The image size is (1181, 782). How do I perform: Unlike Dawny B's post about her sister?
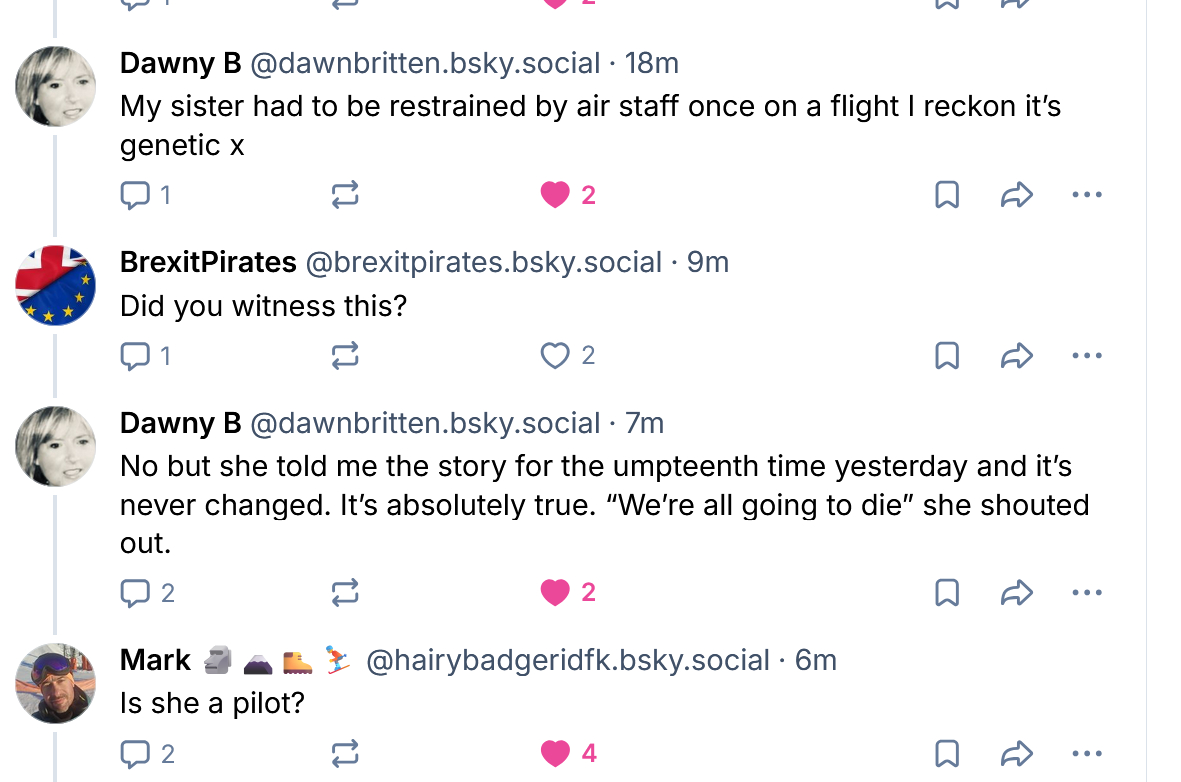pos(555,195)
